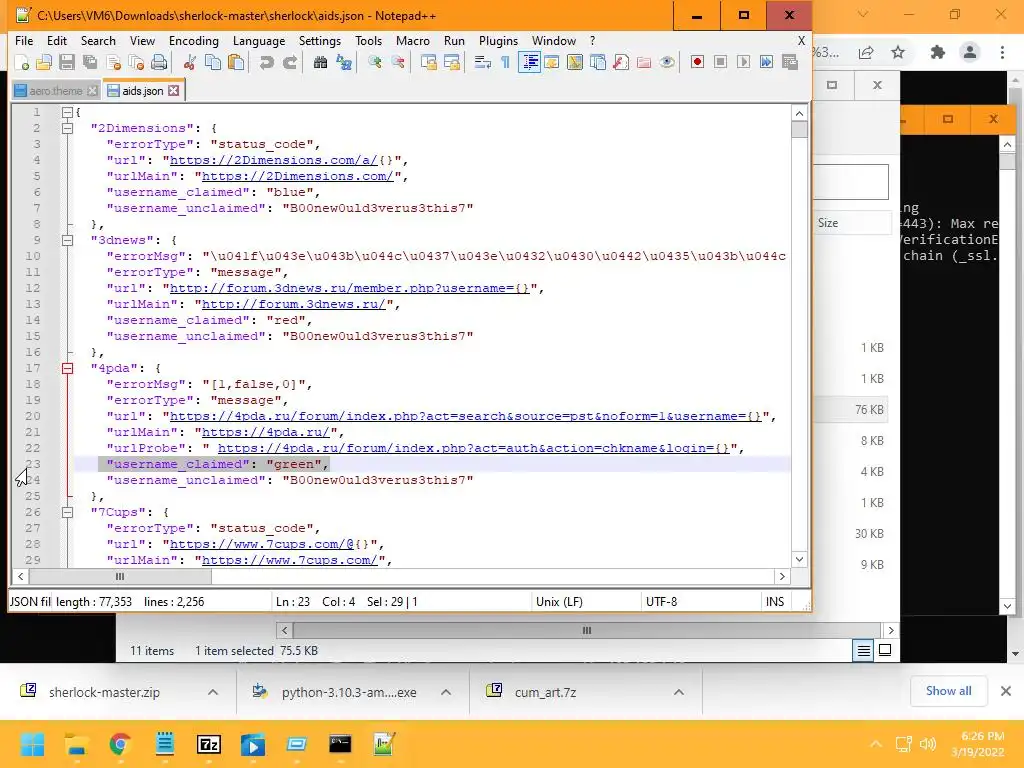
Task: Switch Explorer to details view button
Action: [x=863, y=650]
